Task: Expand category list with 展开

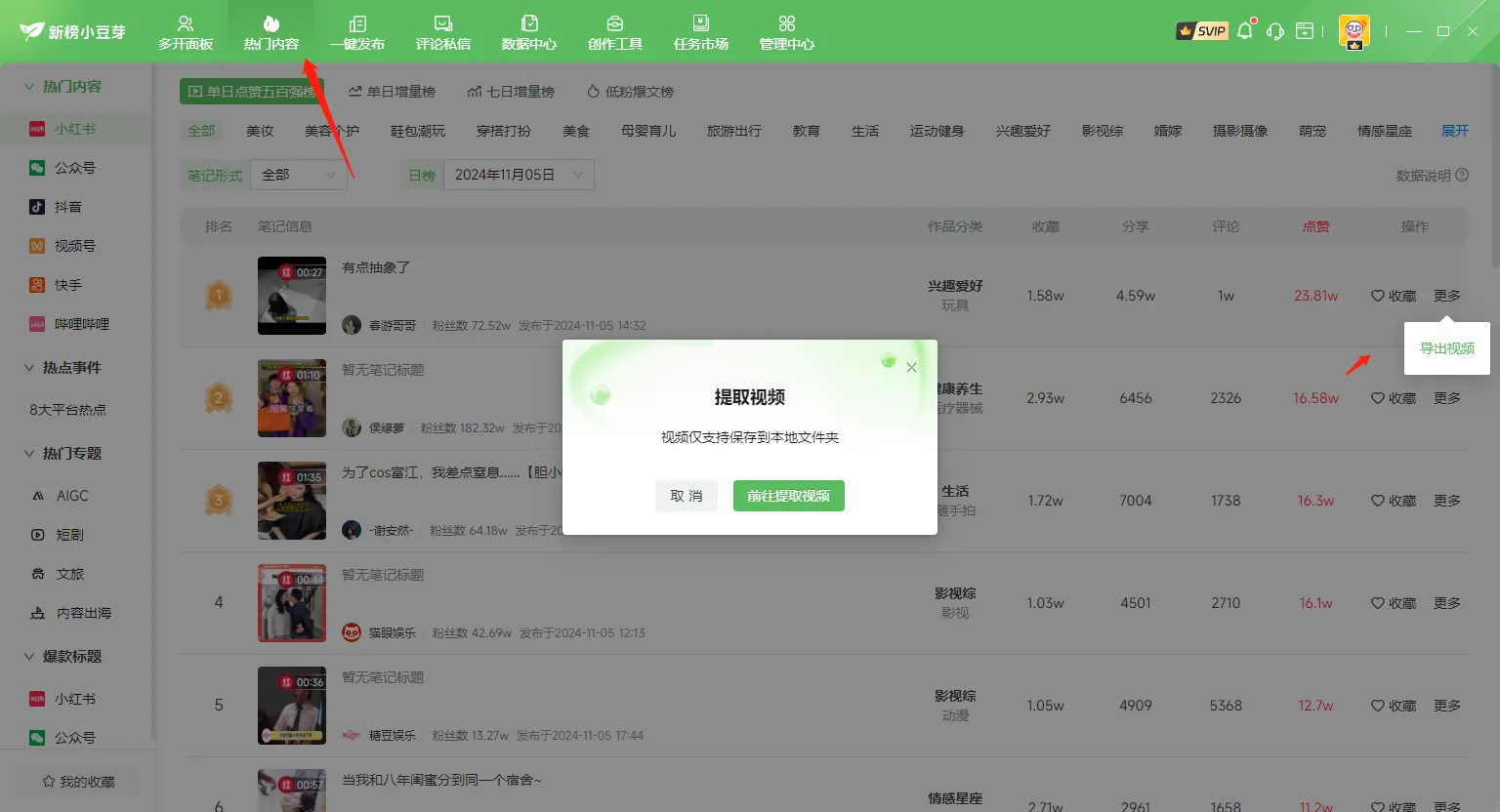Action: (1455, 131)
